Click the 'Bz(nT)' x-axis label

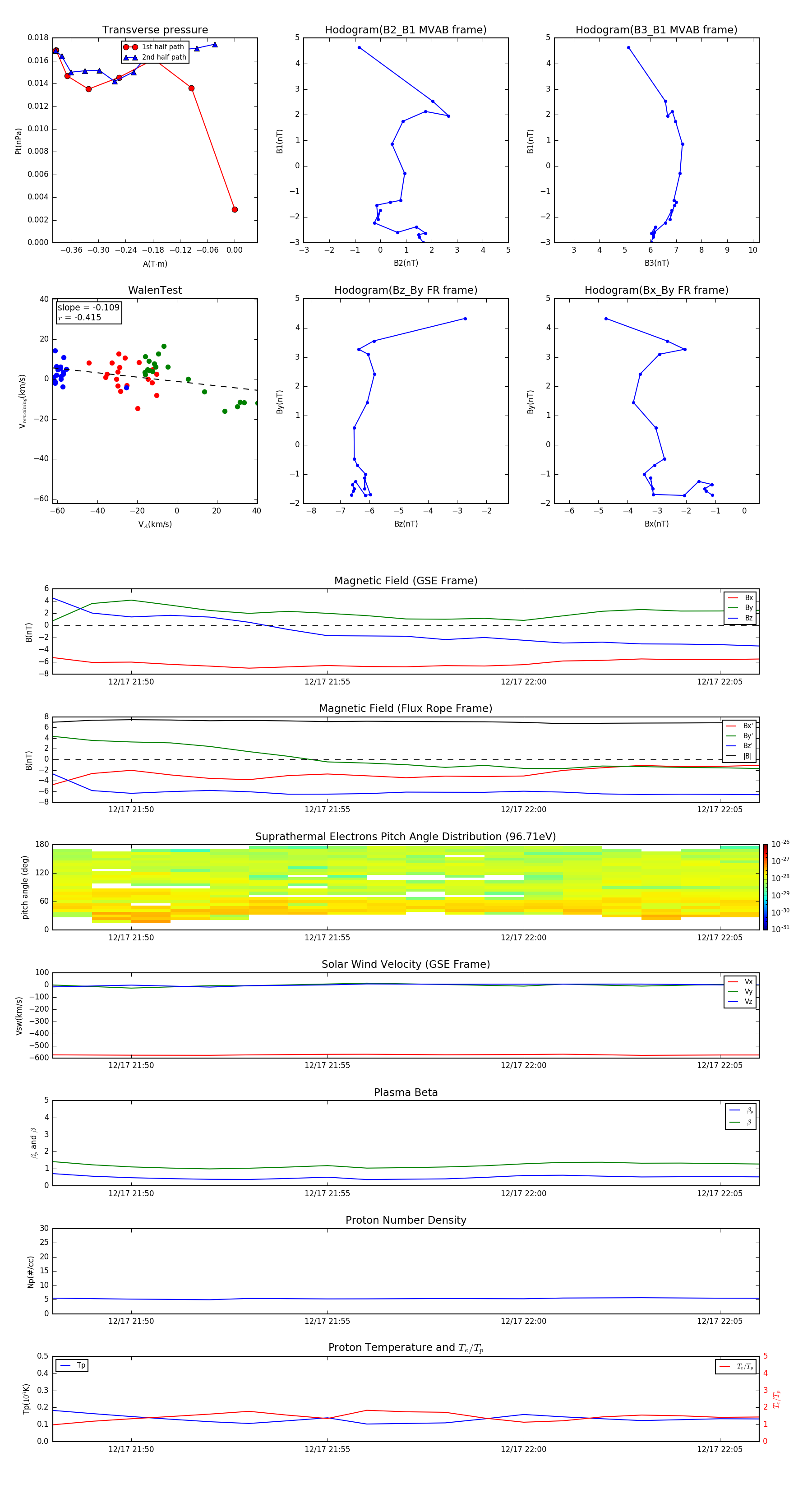pos(406,524)
